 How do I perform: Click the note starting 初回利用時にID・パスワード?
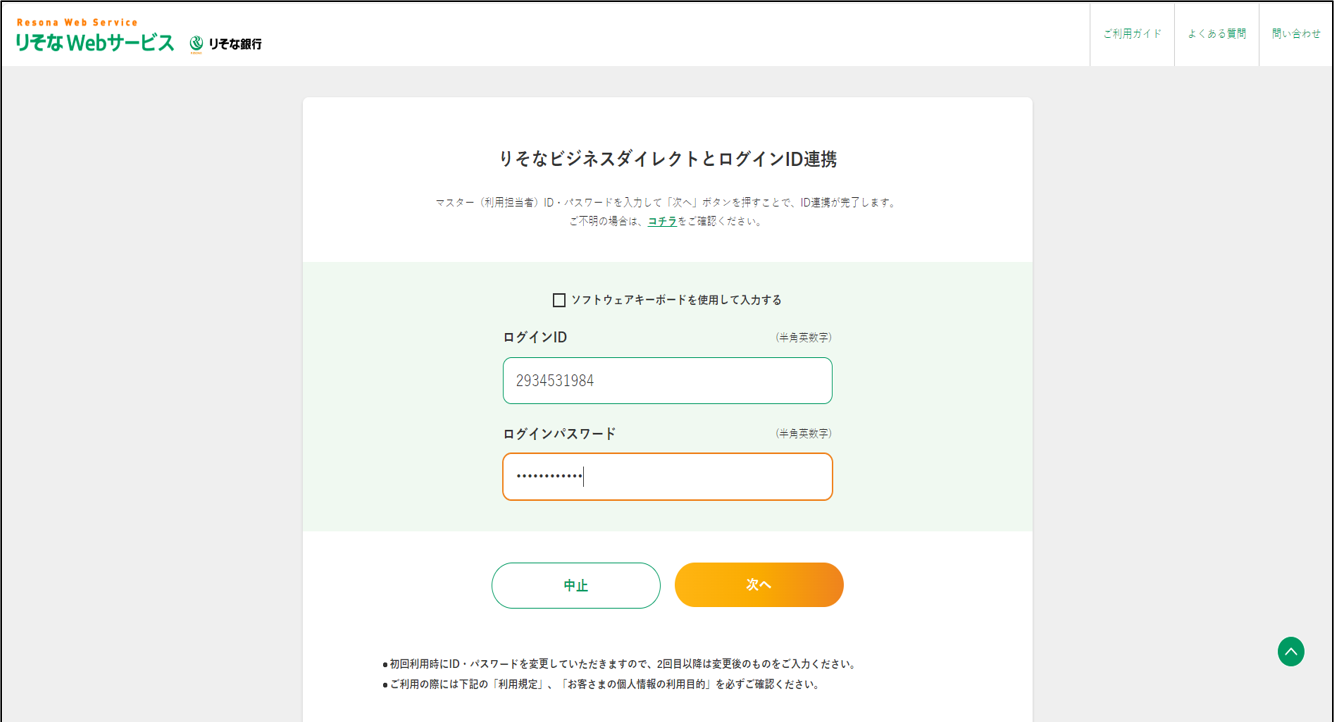620,664
